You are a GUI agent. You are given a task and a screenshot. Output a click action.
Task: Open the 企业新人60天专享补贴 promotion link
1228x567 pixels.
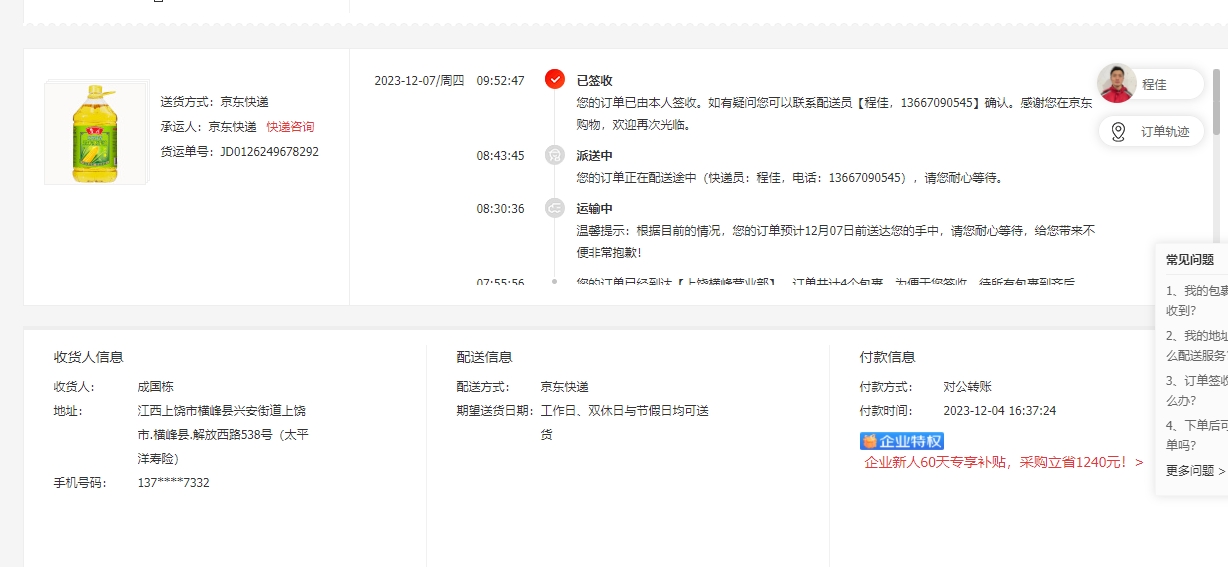[1004, 463]
